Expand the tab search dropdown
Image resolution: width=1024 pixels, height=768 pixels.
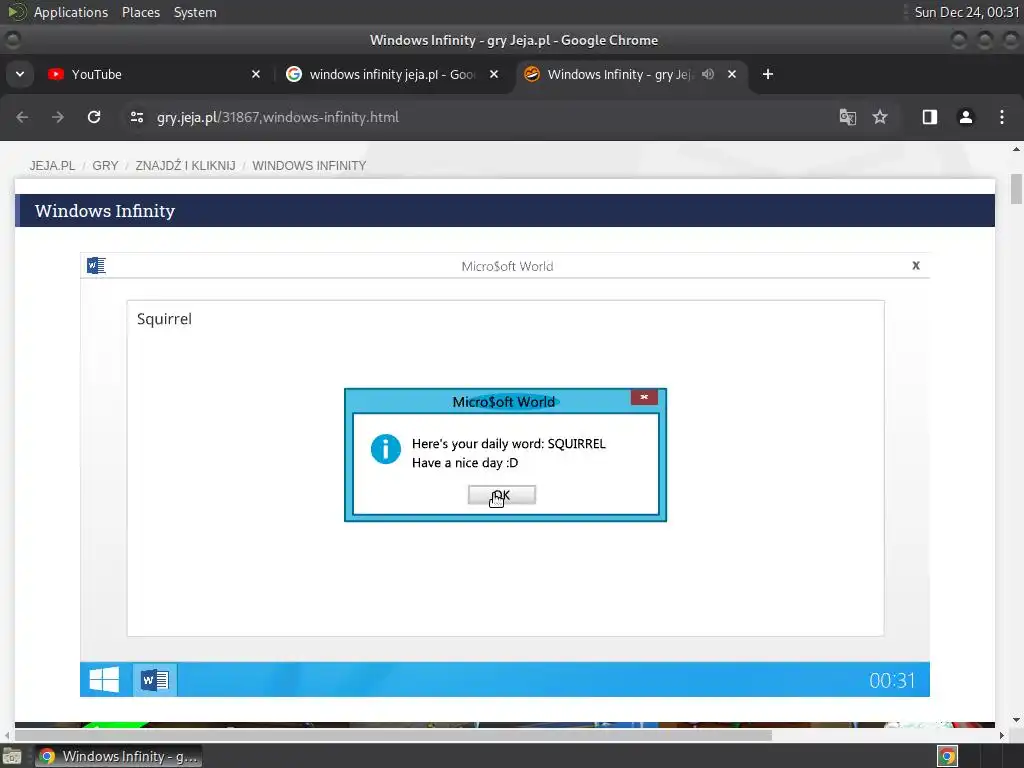pos(20,74)
